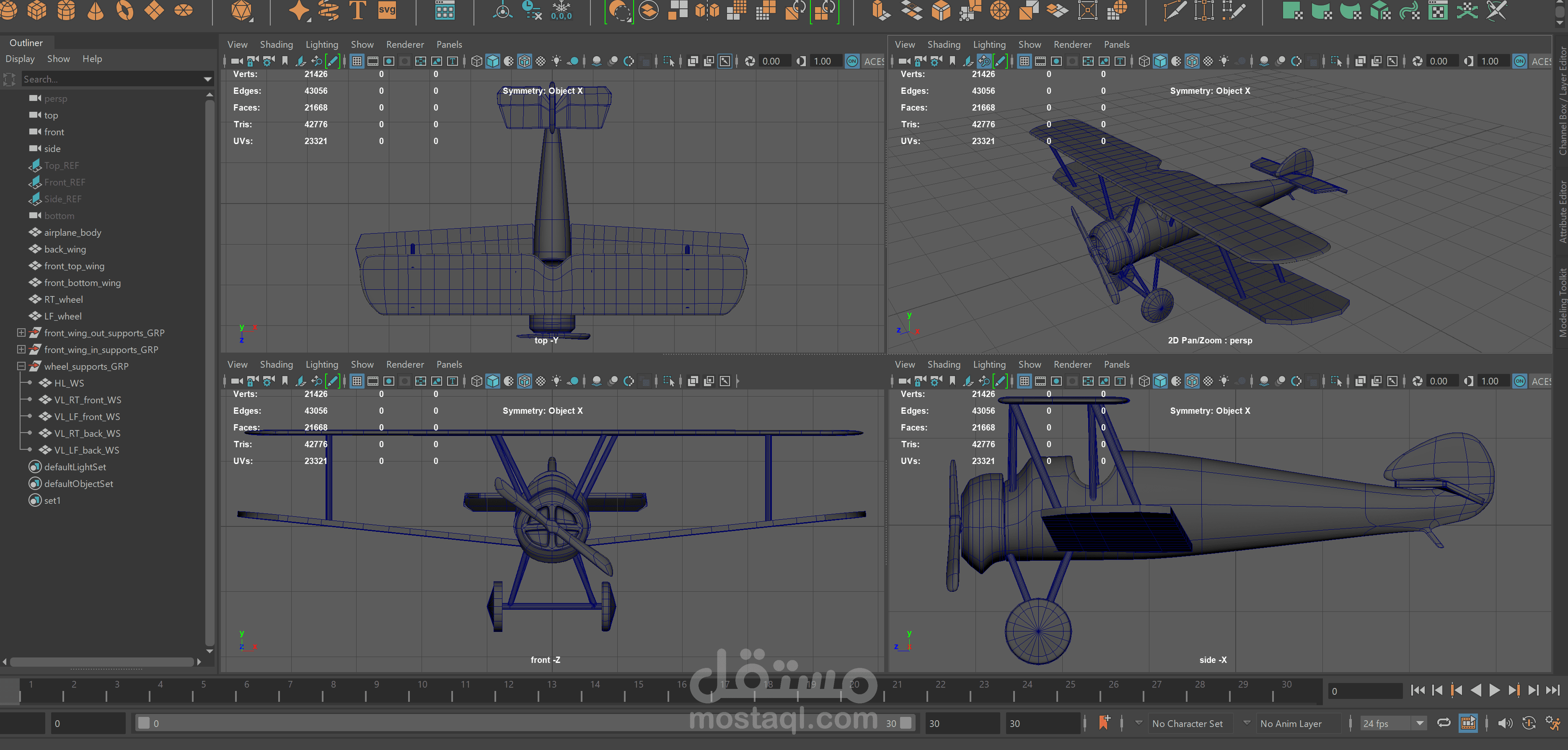Screen dimensions: 1568x750
Task: Click the polygon Type tool icon
Action: (357, 10)
